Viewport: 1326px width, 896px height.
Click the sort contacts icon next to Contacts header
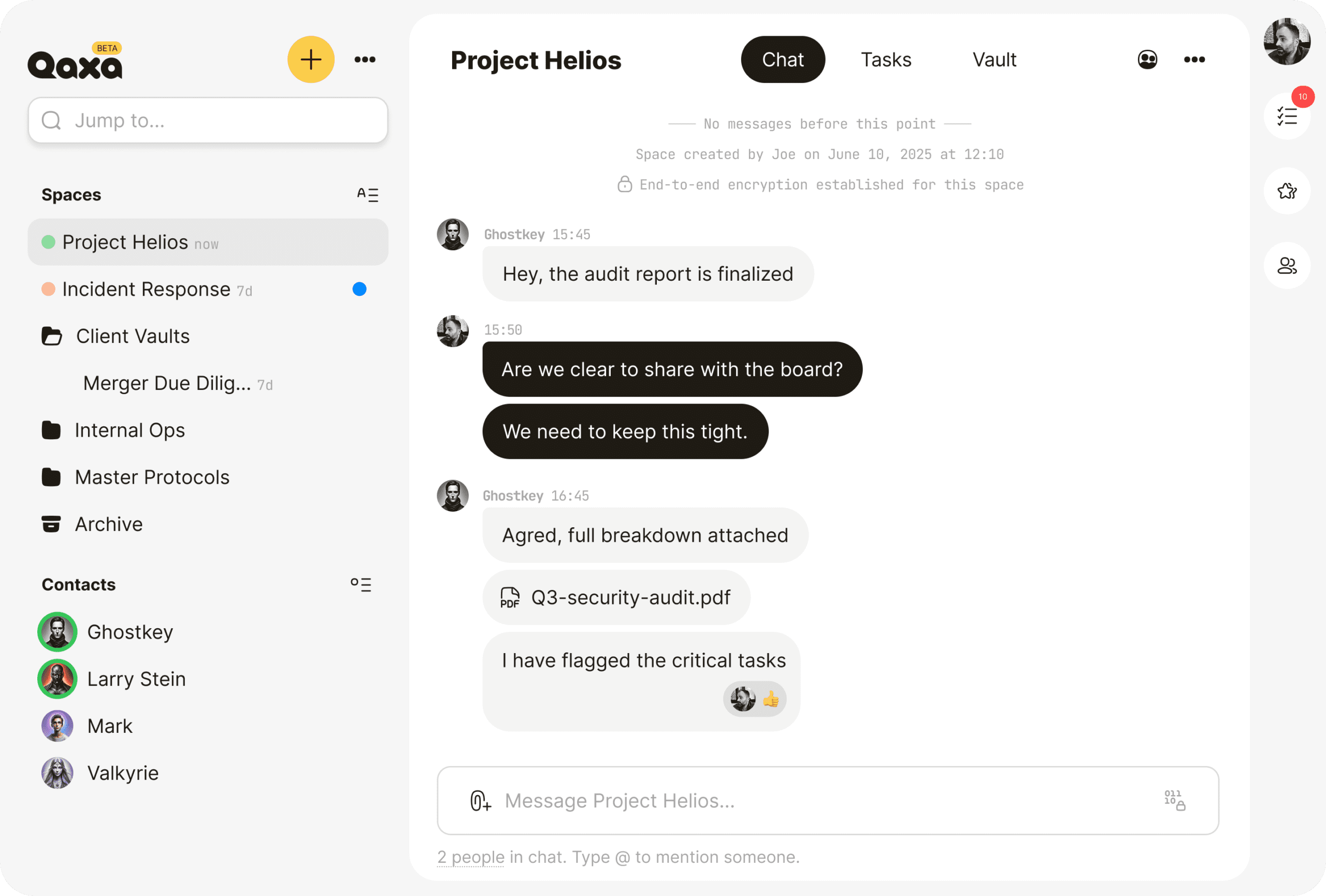point(361,584)
